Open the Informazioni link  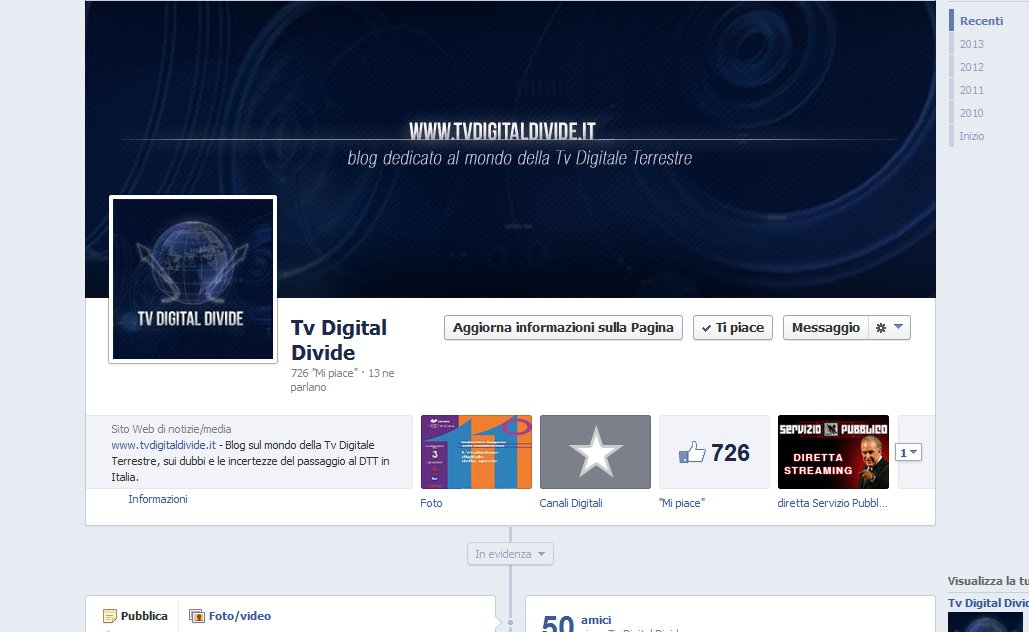(x=158, y=499)
